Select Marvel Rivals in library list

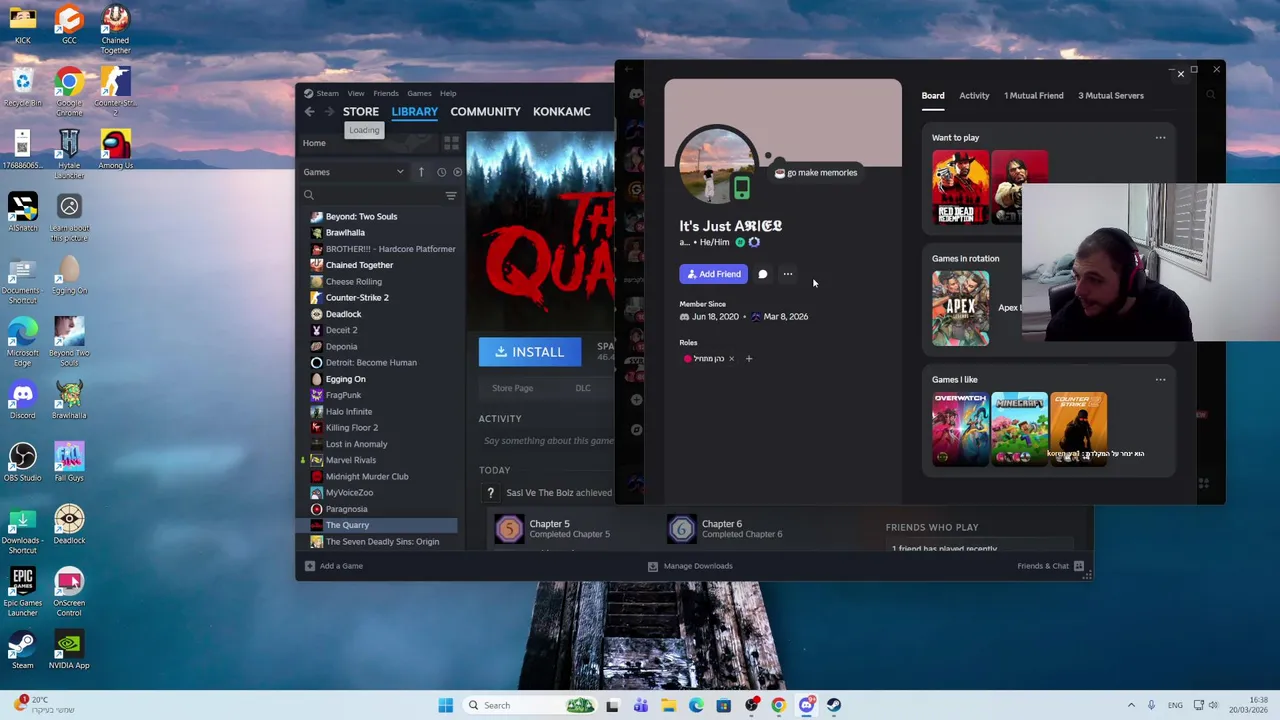pos(351,460)
